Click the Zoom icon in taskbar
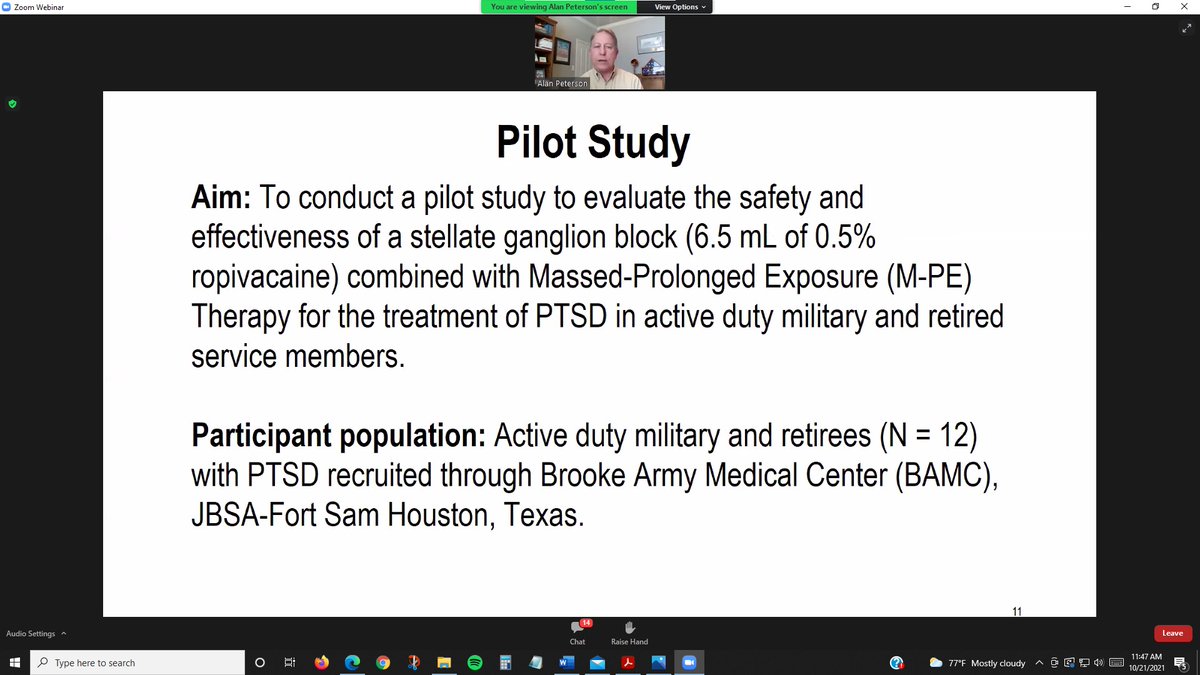The width and height of the screenshot is (1200, 675). [x=689, y=662]
